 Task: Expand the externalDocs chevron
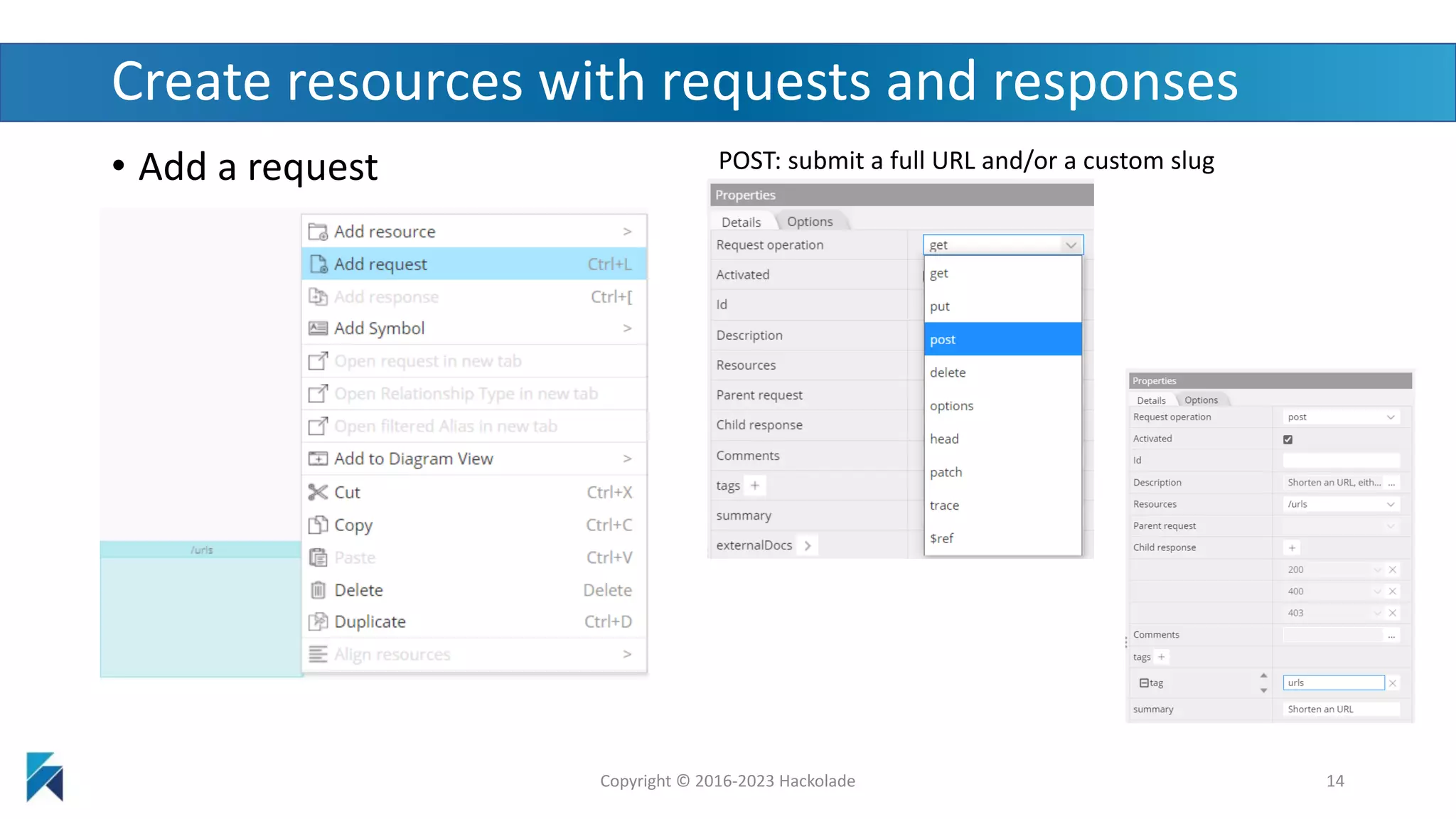[x=808, y=545]
